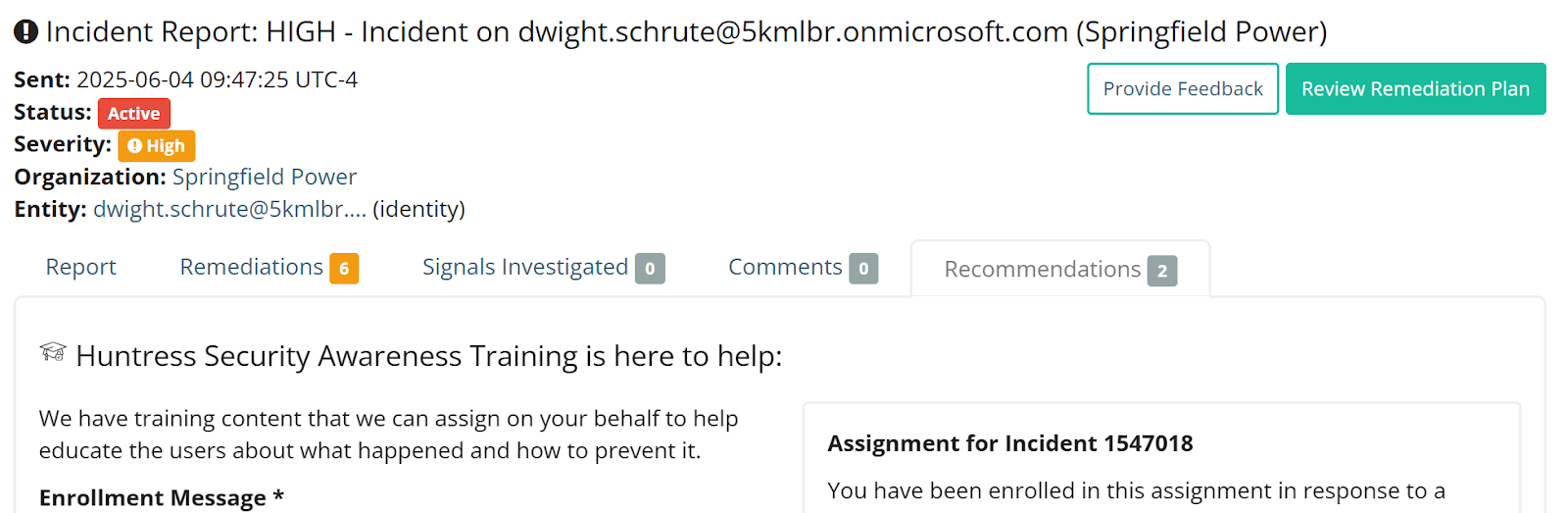This screenshot has width=1568, height=513.
Task: Click the Provide Feedback button
Action: 1183,89
